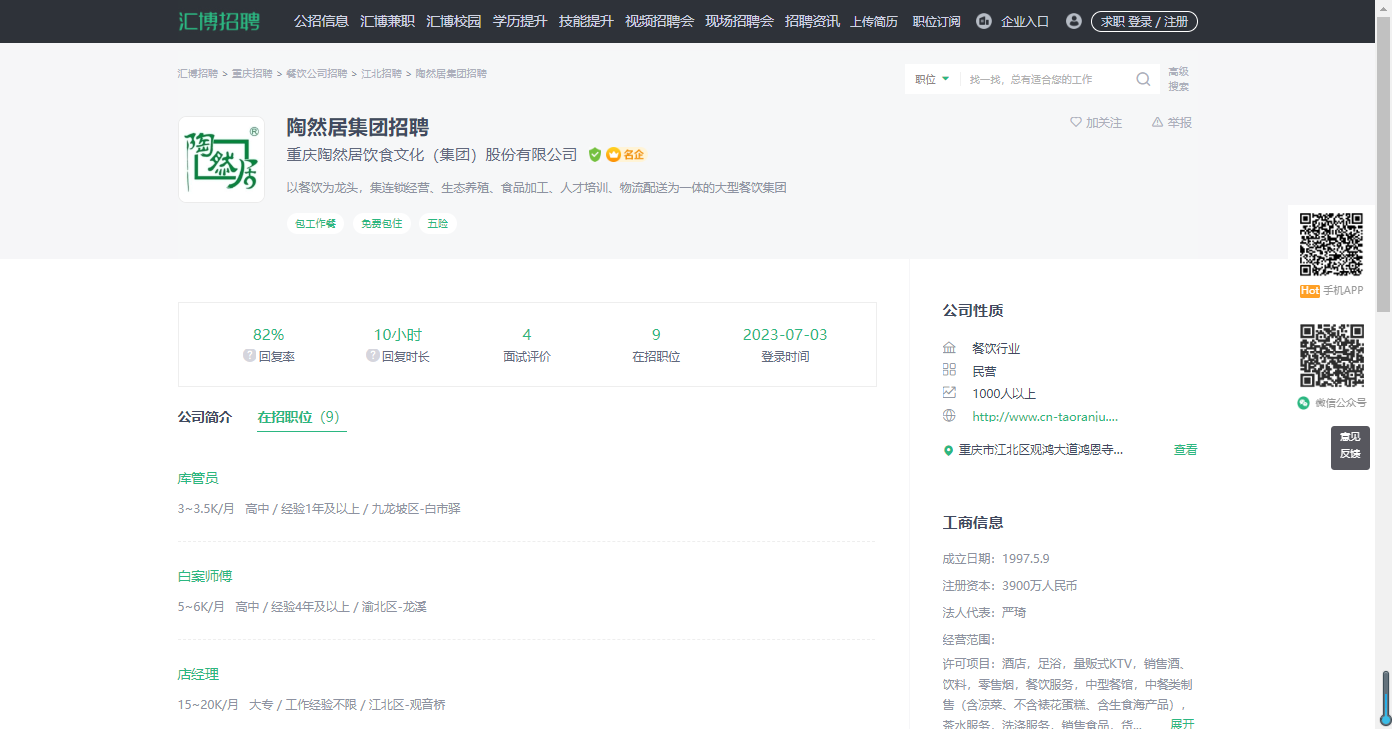
Task: Open company website http://www.cn-taoranju link
Action: (x=1045, y=416)
